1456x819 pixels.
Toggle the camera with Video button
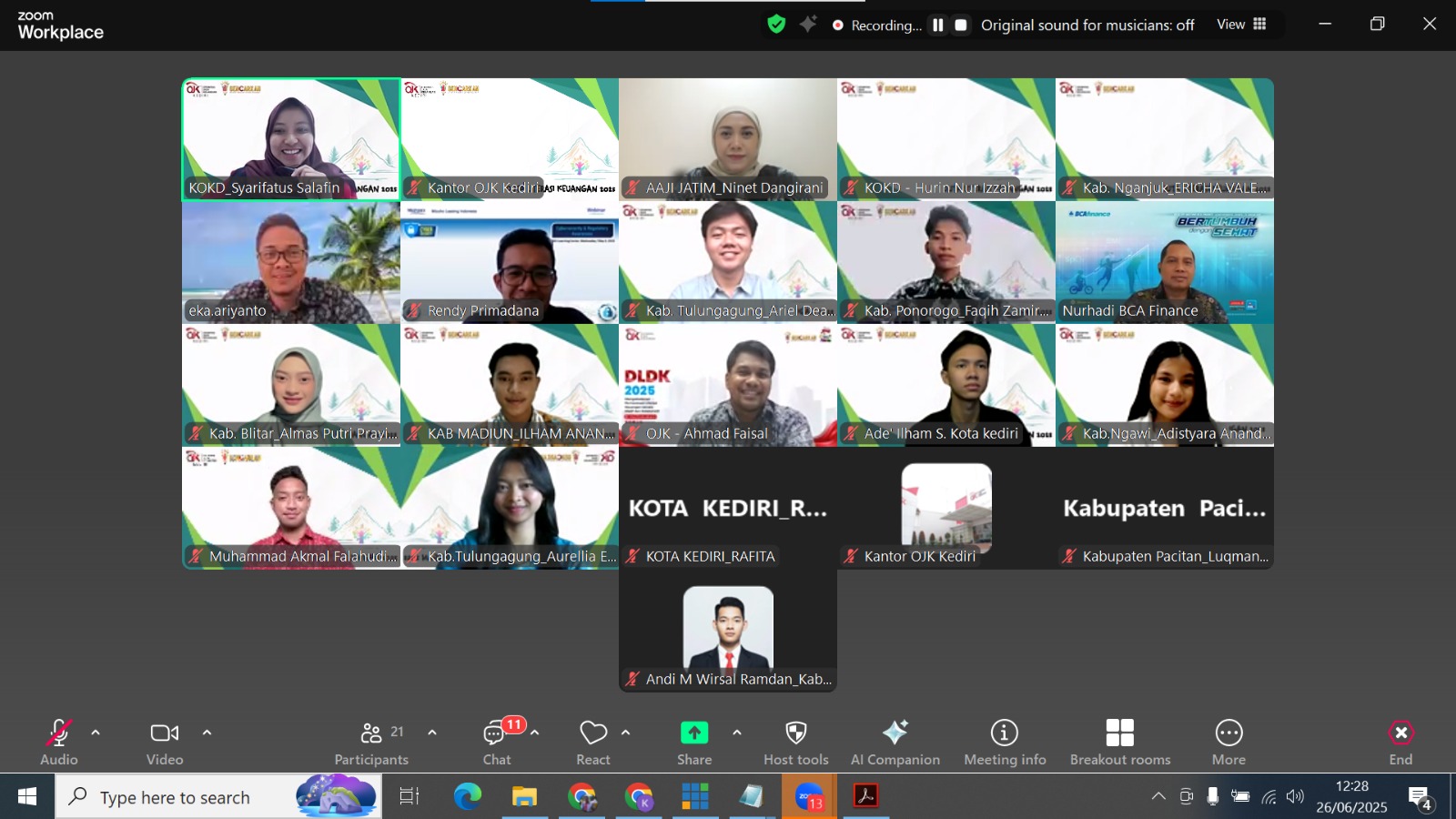(165, 742)
